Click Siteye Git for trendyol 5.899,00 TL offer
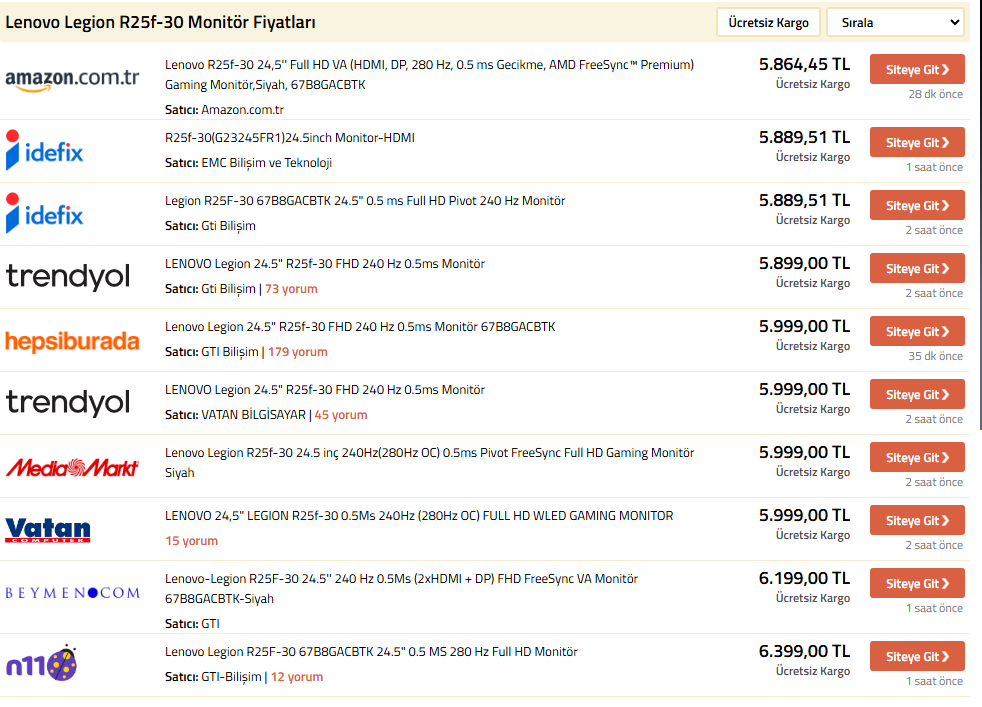982x707 pixels. pyautogui.click(x=917, y=269)
